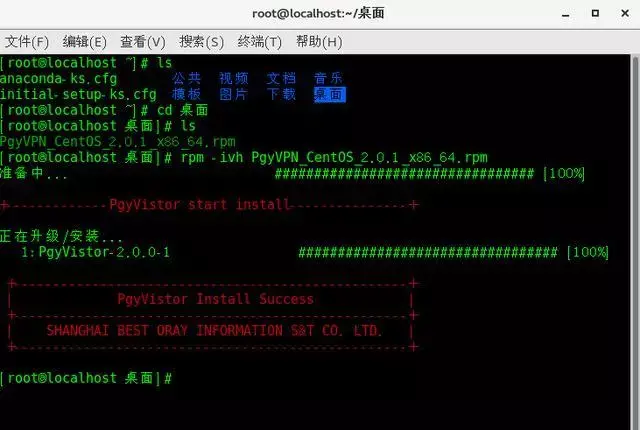
Task: Click the 图片 directory entry
Action: (234, 95)
